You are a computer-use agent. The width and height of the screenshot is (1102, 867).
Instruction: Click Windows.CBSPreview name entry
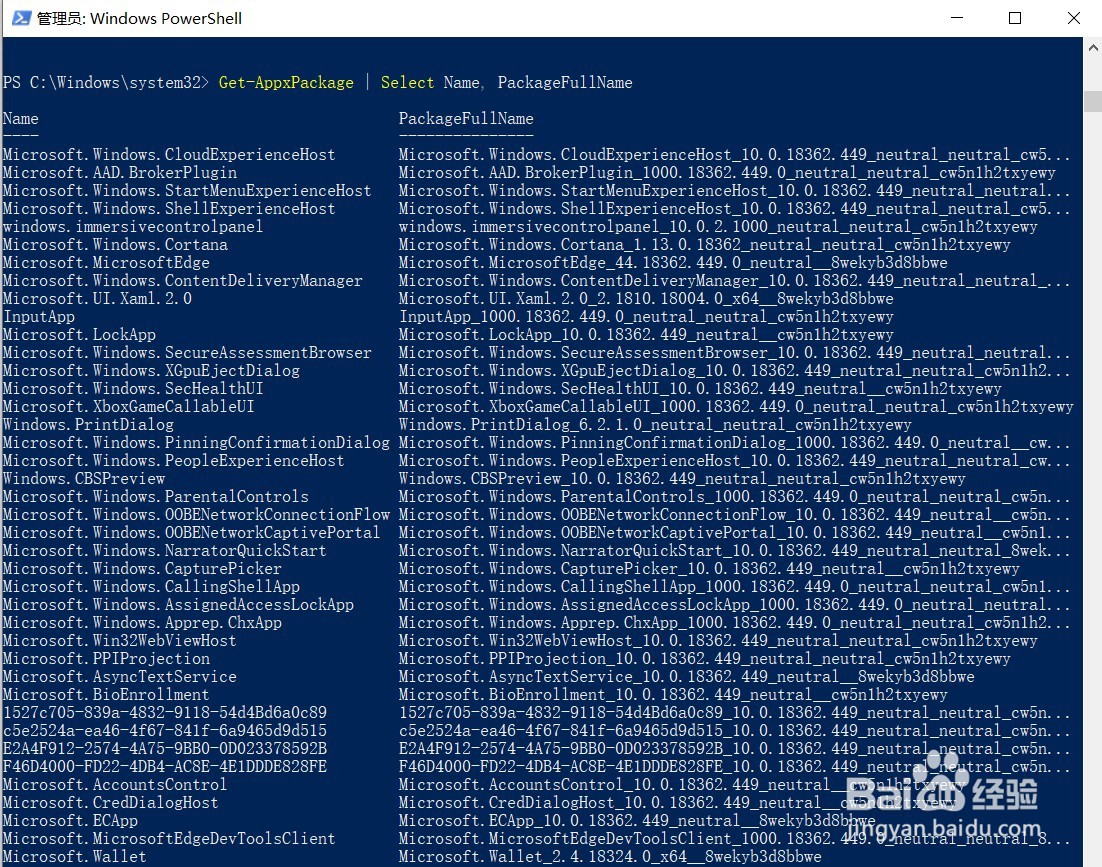coord(84,479)
